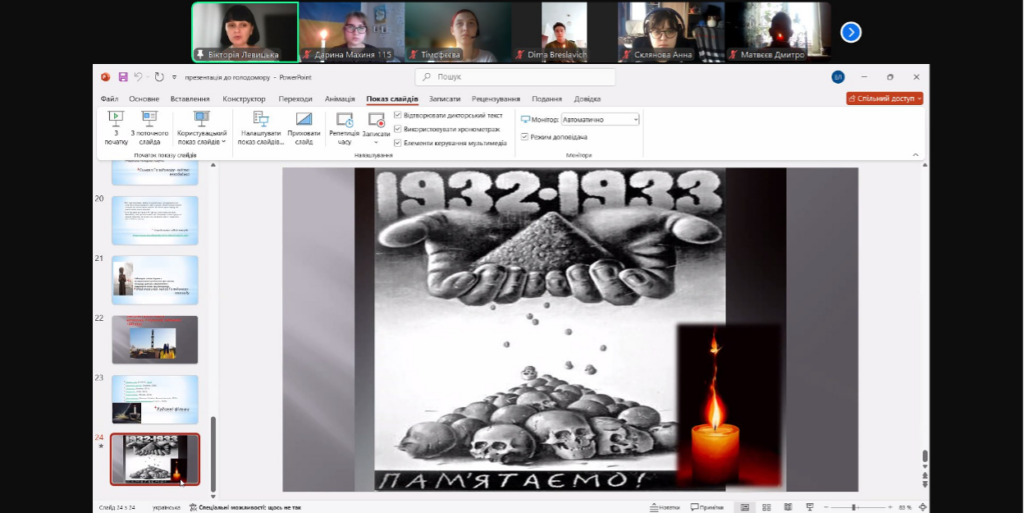Redo the last action
The width and height of the screenshot is (1024, 513).
159,77
